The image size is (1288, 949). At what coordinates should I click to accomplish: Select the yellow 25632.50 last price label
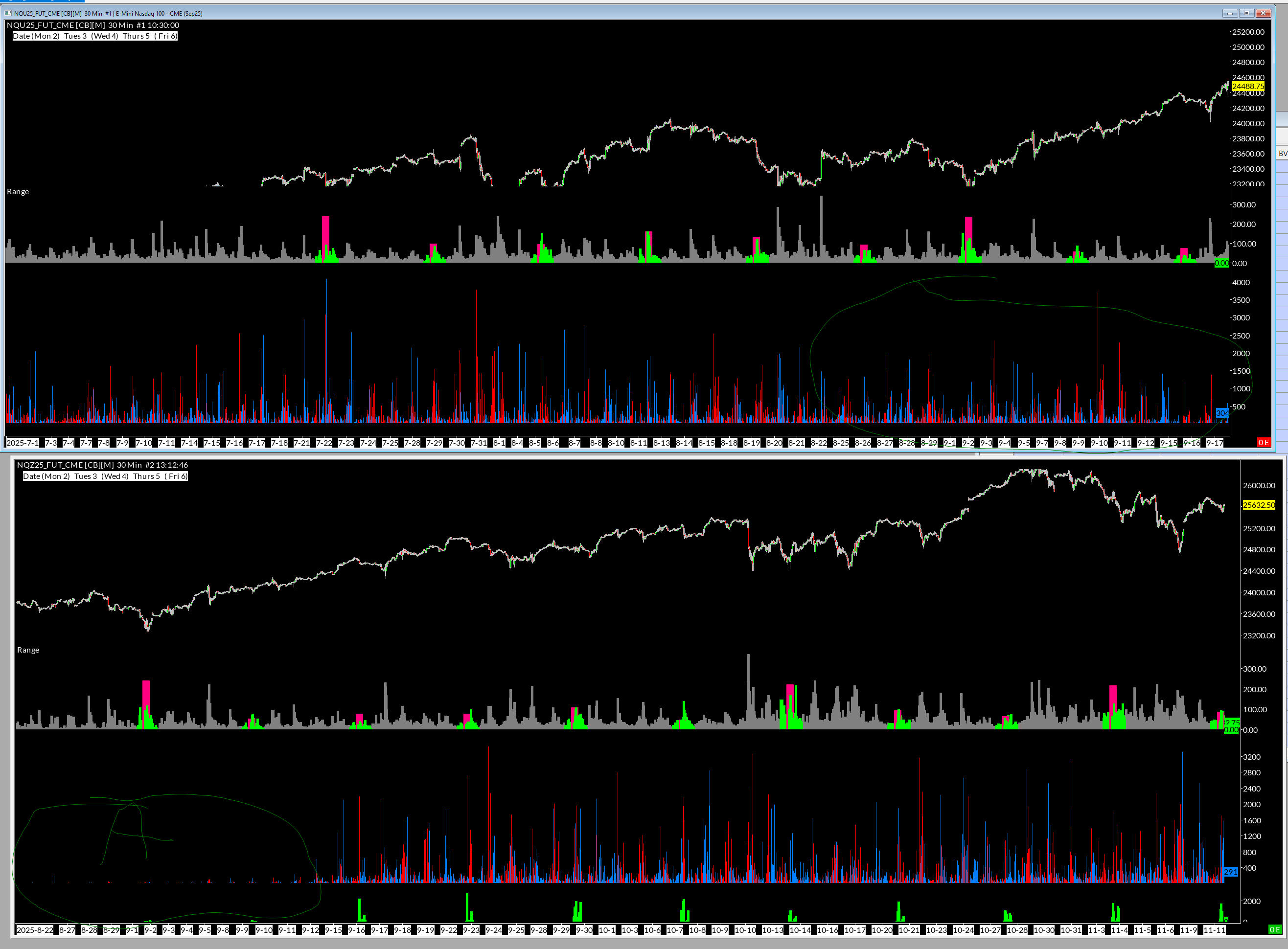(x=1258, y=505)
